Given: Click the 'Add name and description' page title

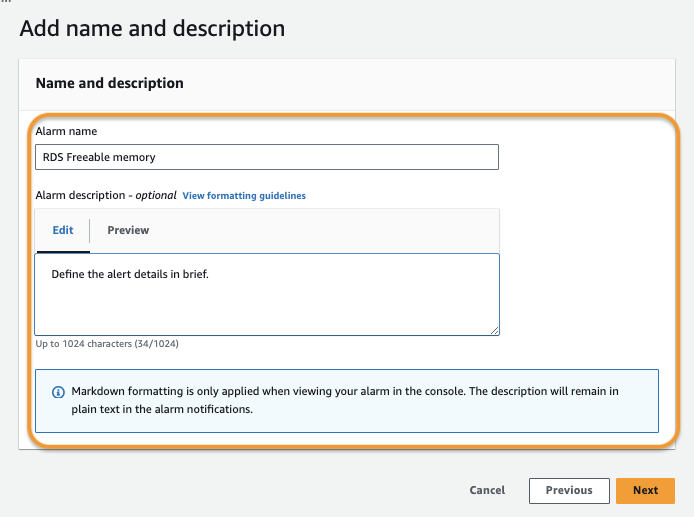Looking at the screenshot, I should (x=152, y=29).
